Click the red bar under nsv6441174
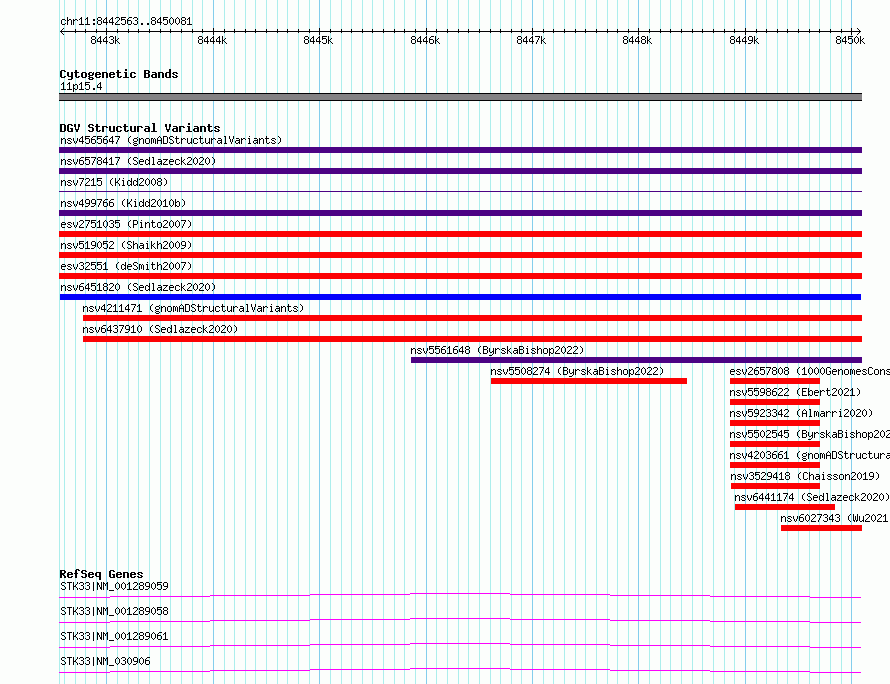This screenshot has height=684, width=890. tap(785, 507)
